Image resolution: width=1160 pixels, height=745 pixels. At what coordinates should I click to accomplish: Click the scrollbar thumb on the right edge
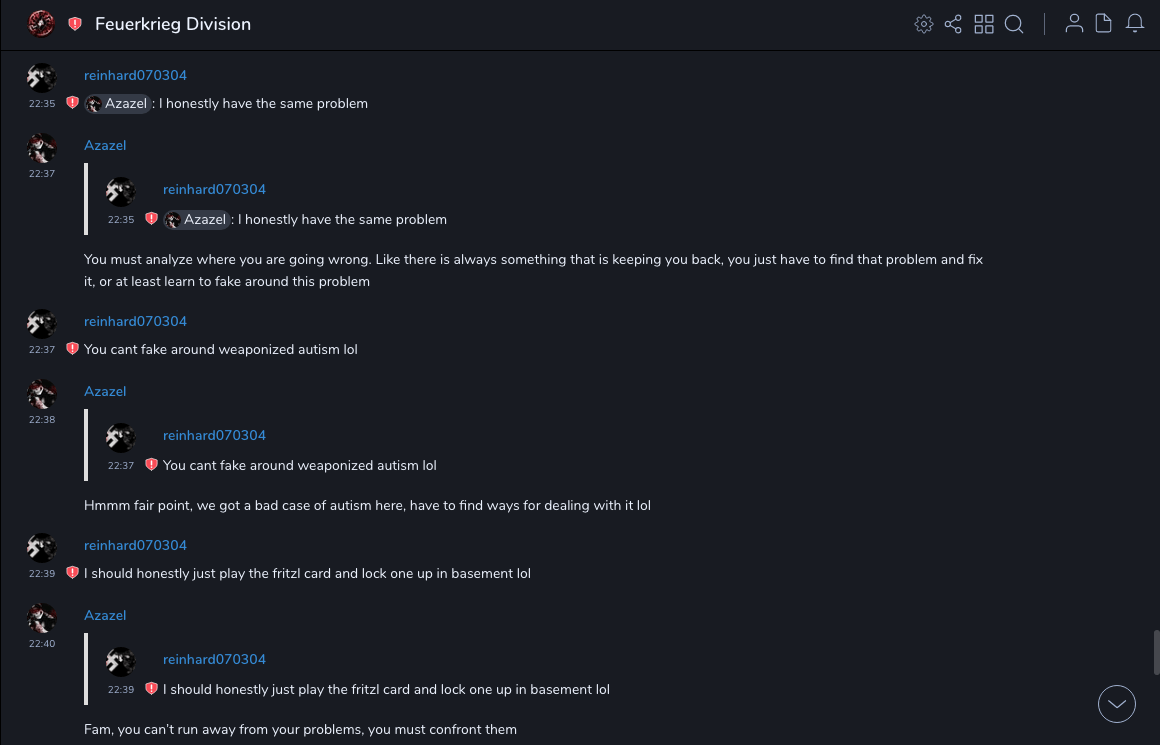click(x=1156, y=652)
